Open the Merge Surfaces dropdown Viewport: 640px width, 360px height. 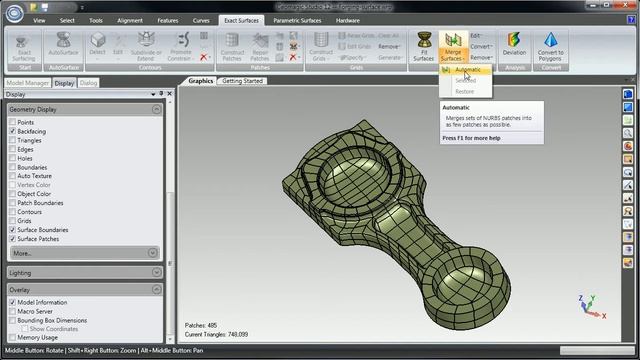[x=453, y=56]
